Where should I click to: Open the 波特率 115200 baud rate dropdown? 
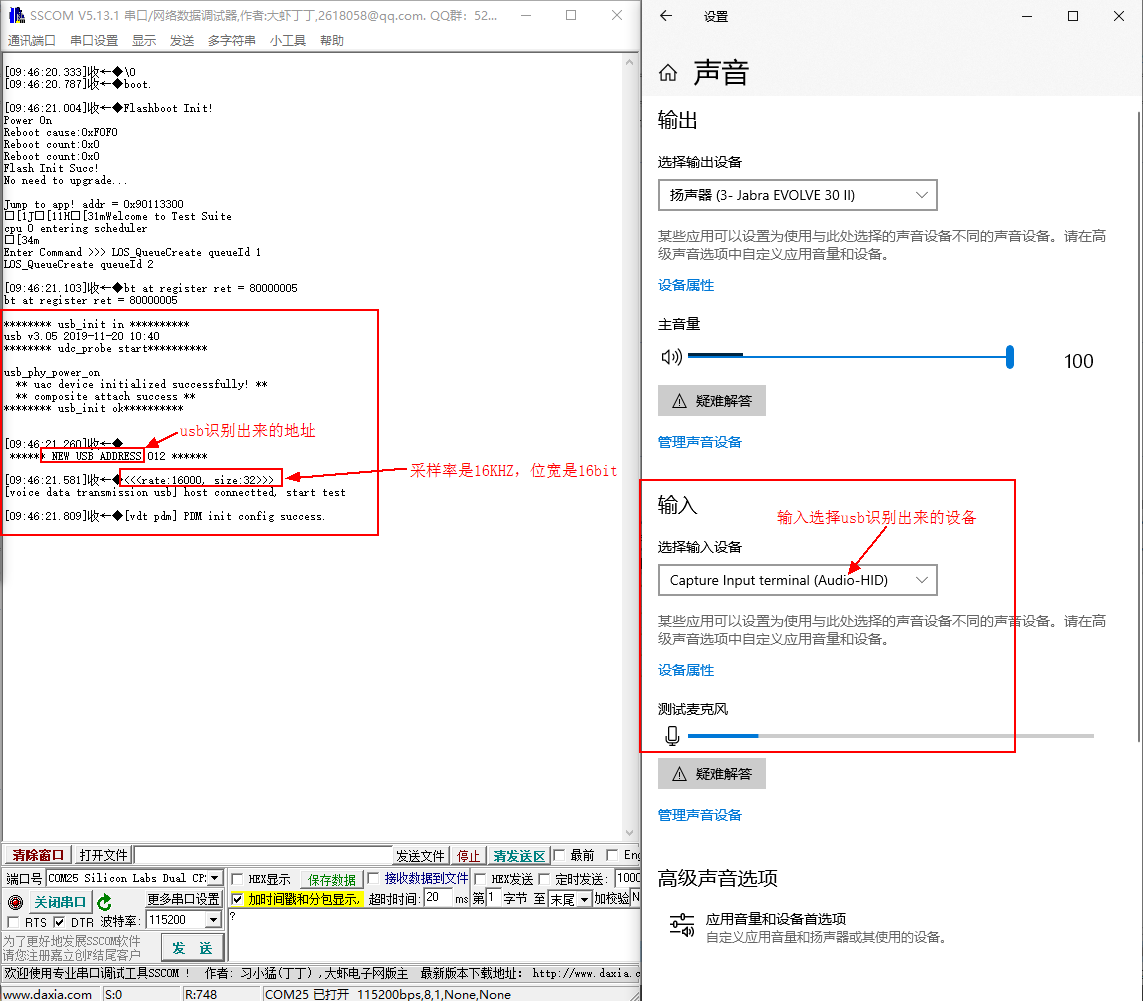click(x=212, y=920)
